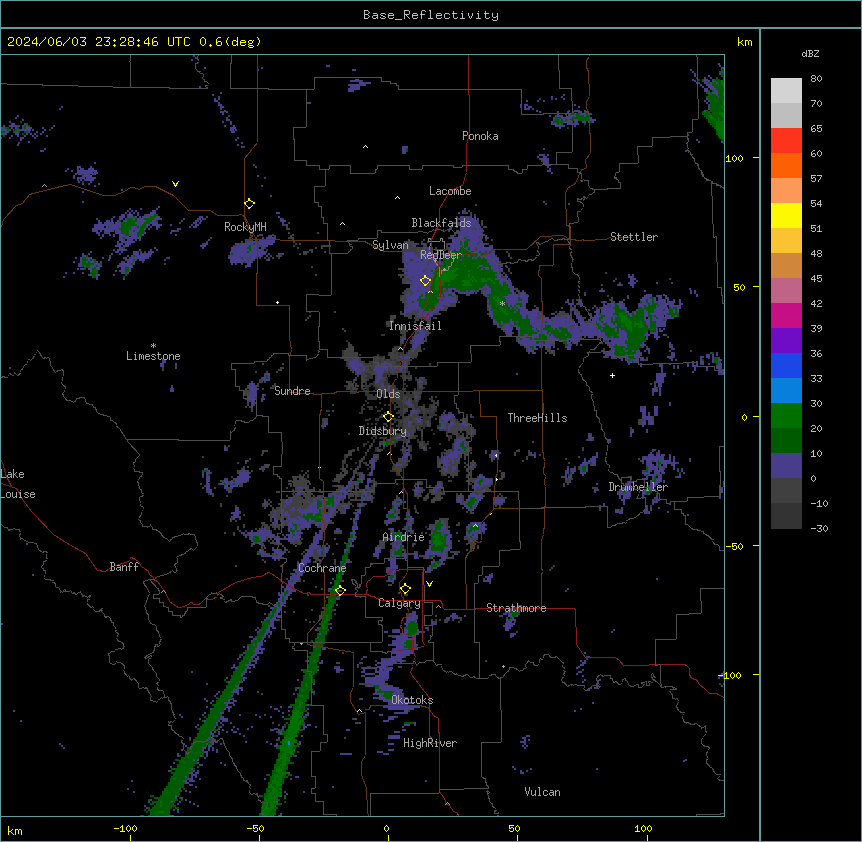Click the -50 tick on the vertical axis
Image resolution: width=862 pixels, height=842 pixels.
pyautogui.click(x=734, y=546)
